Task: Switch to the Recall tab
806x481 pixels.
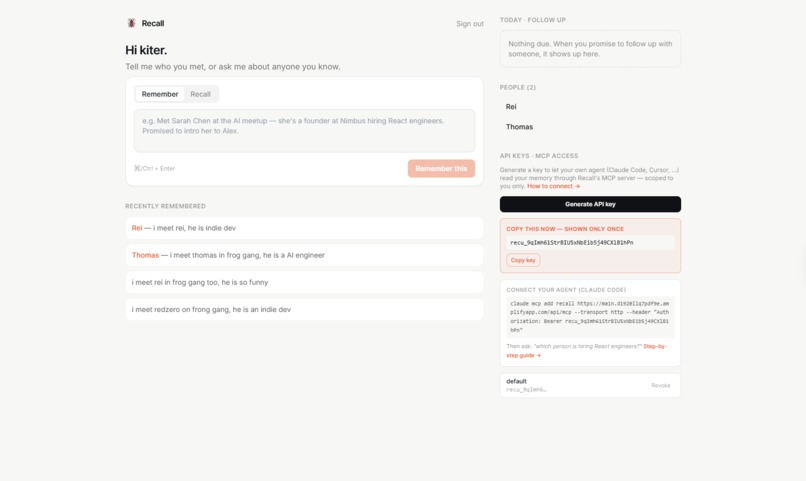Action: pos(200,94)
